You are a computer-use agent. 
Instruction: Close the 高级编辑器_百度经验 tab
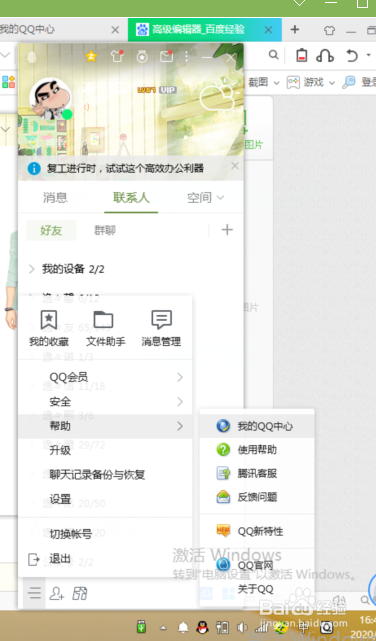pyautogui.click(x=268, y=30)
